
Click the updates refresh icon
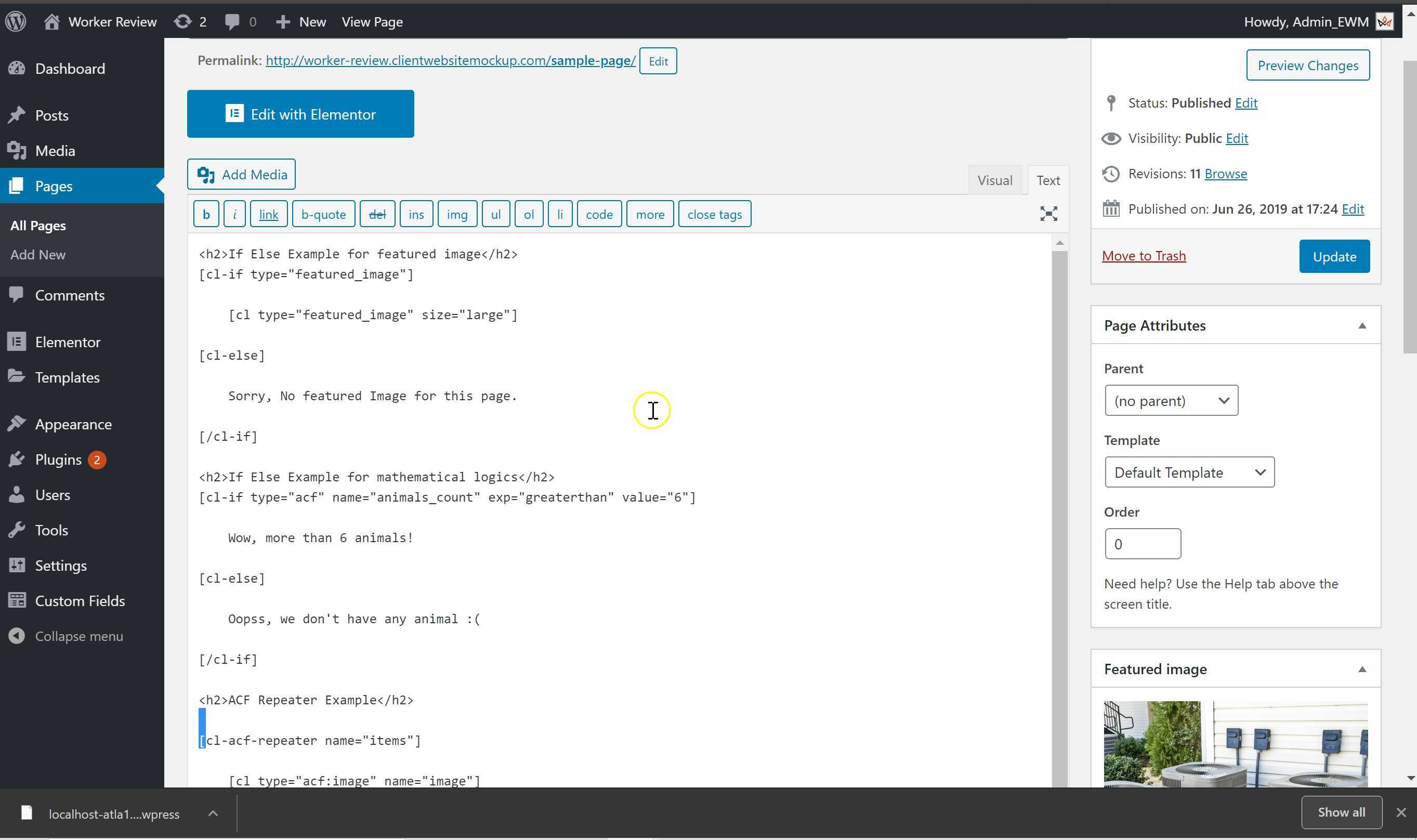182,21
